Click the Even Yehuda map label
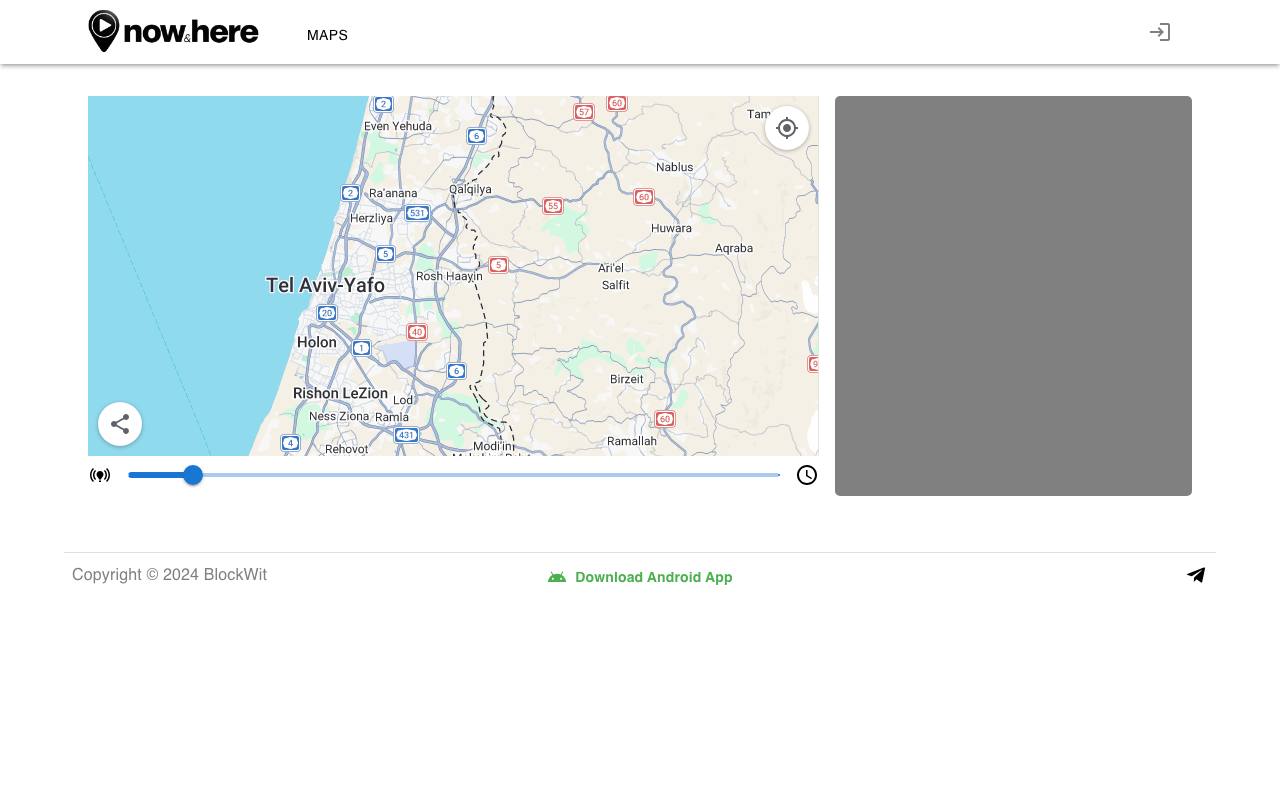 (398, 126)
